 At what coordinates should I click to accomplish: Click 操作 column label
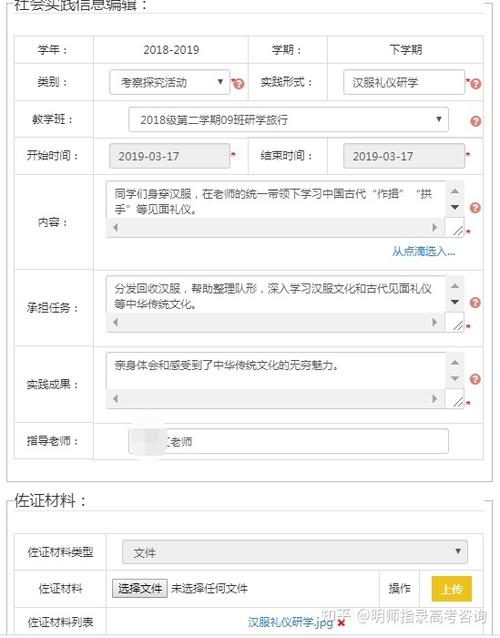[x=399, y=588]
